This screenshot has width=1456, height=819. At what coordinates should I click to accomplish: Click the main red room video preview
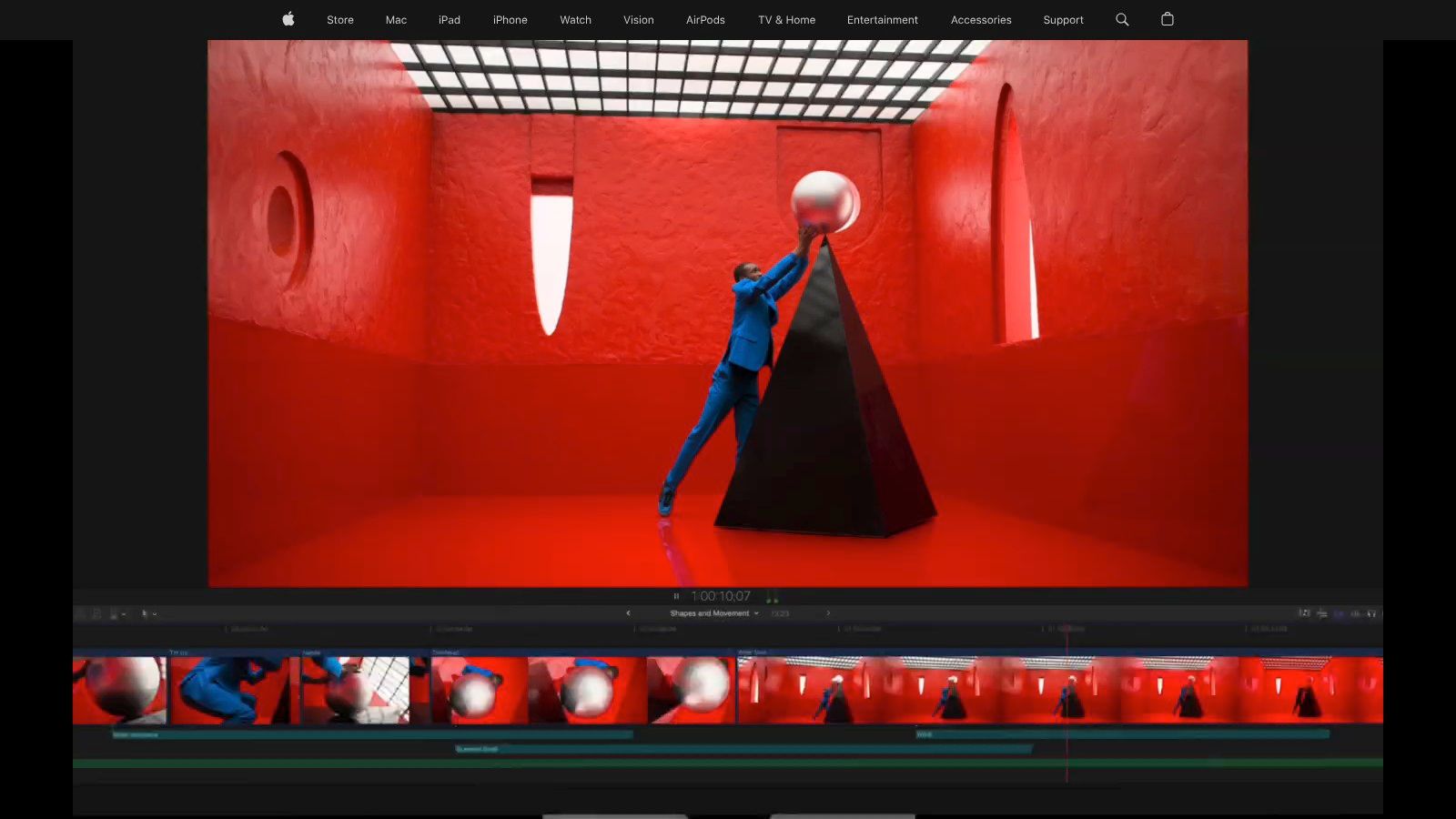click(x=728, y=313)
